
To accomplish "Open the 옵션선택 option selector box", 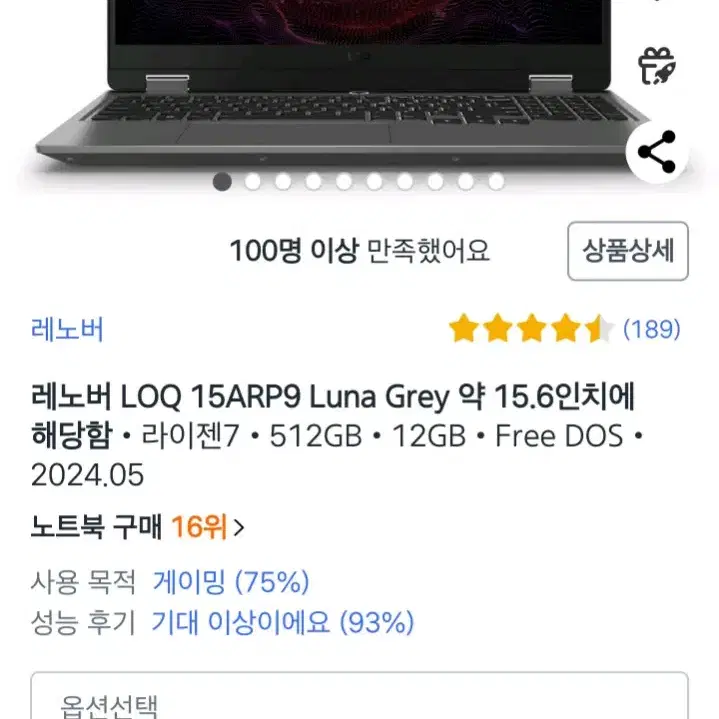I will click(360, 695).
